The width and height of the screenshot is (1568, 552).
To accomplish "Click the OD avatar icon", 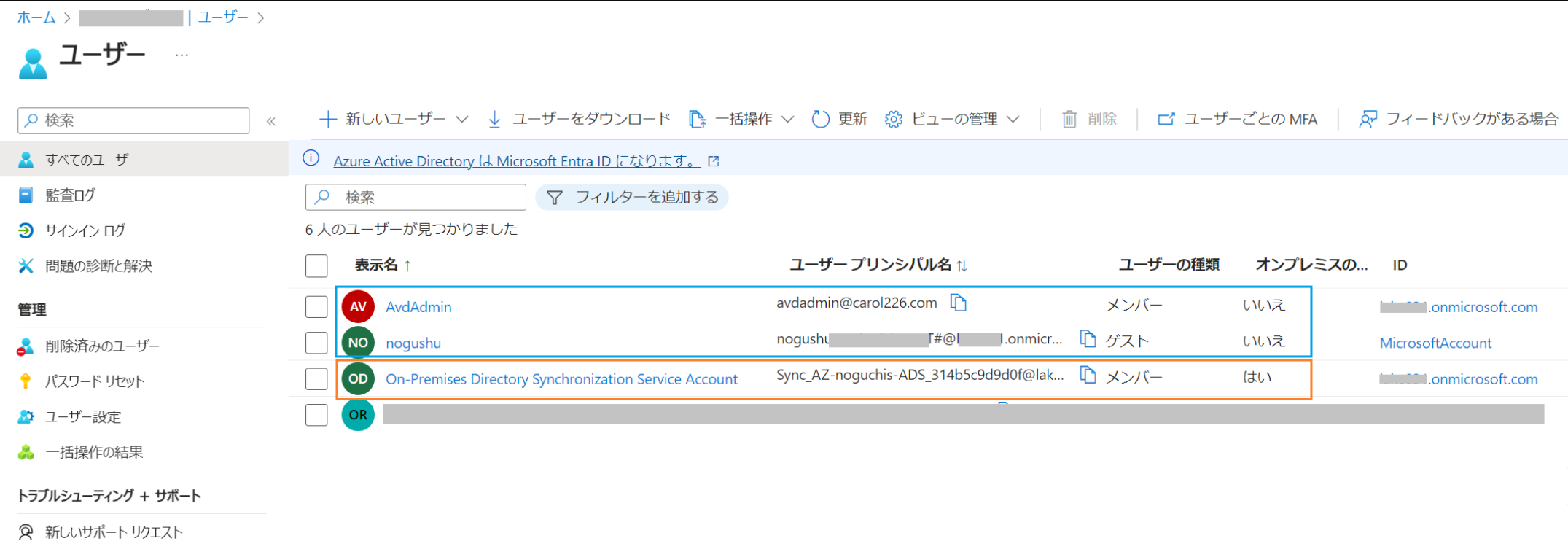I will coord(358,378).
